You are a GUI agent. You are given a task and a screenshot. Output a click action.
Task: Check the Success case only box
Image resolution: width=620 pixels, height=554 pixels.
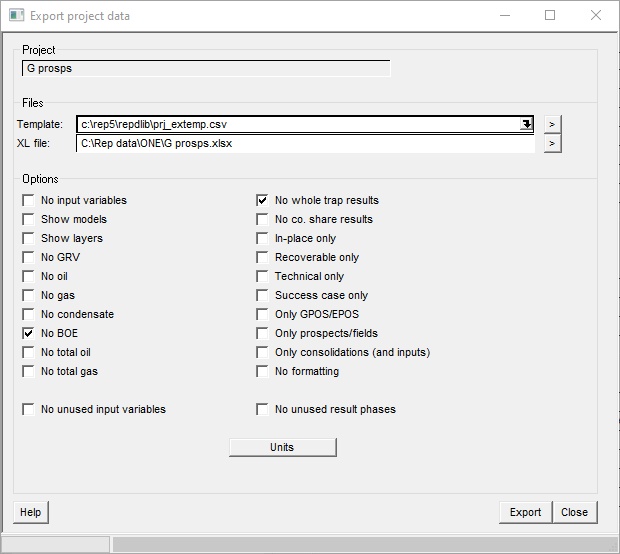point(263,295)
